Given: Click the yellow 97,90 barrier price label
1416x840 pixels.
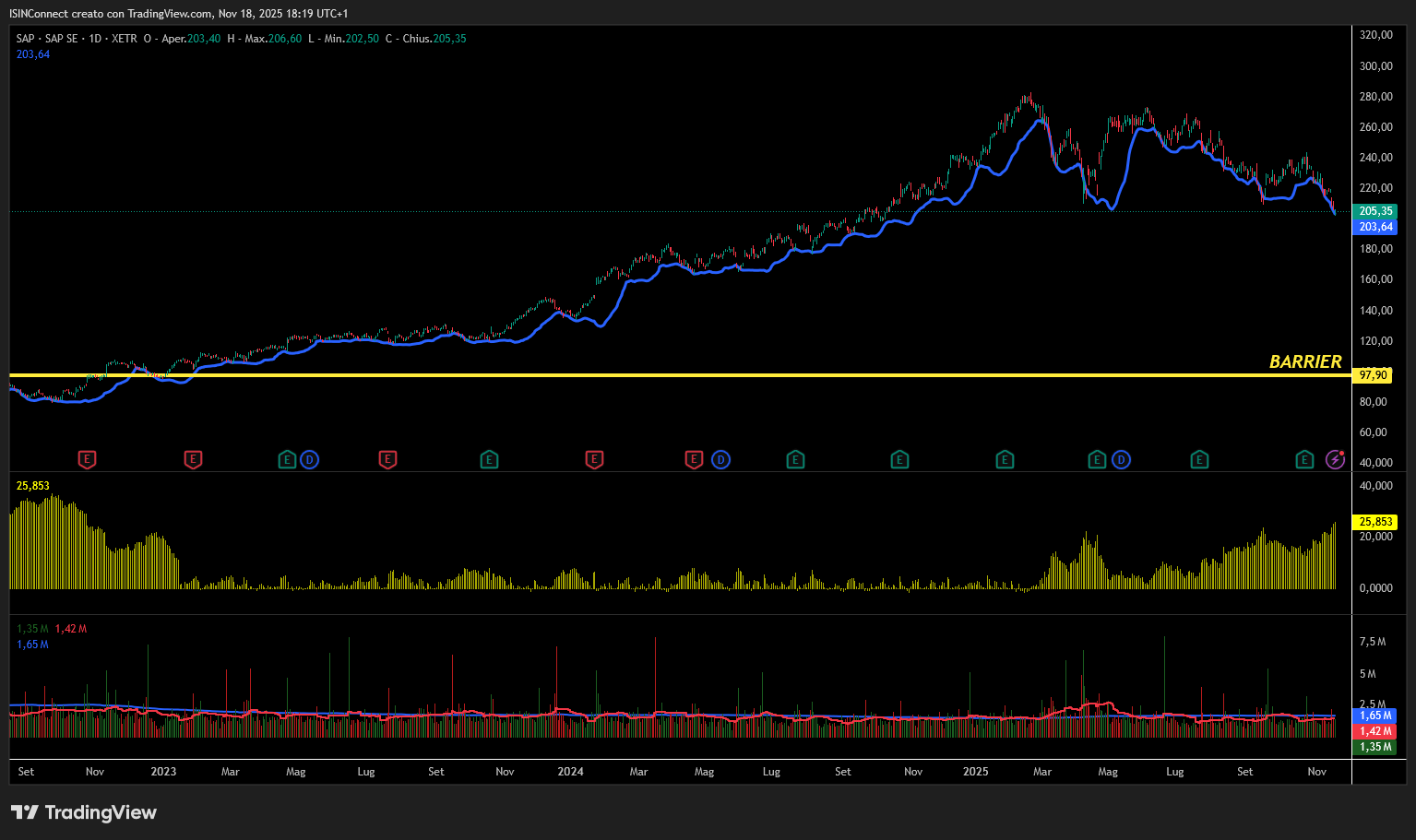Looking at the screenshot, I should tap(1374, 375).
